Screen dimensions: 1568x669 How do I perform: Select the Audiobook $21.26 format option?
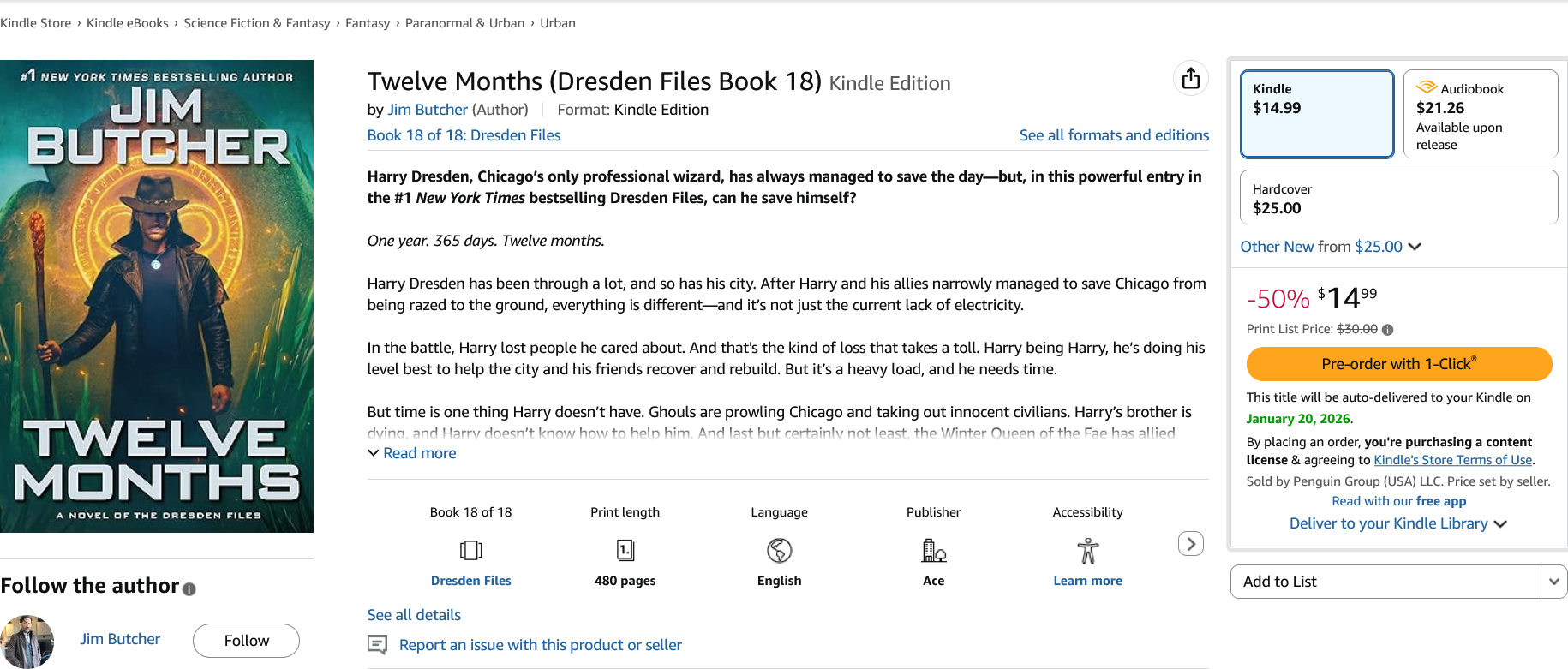point(1480,114)
